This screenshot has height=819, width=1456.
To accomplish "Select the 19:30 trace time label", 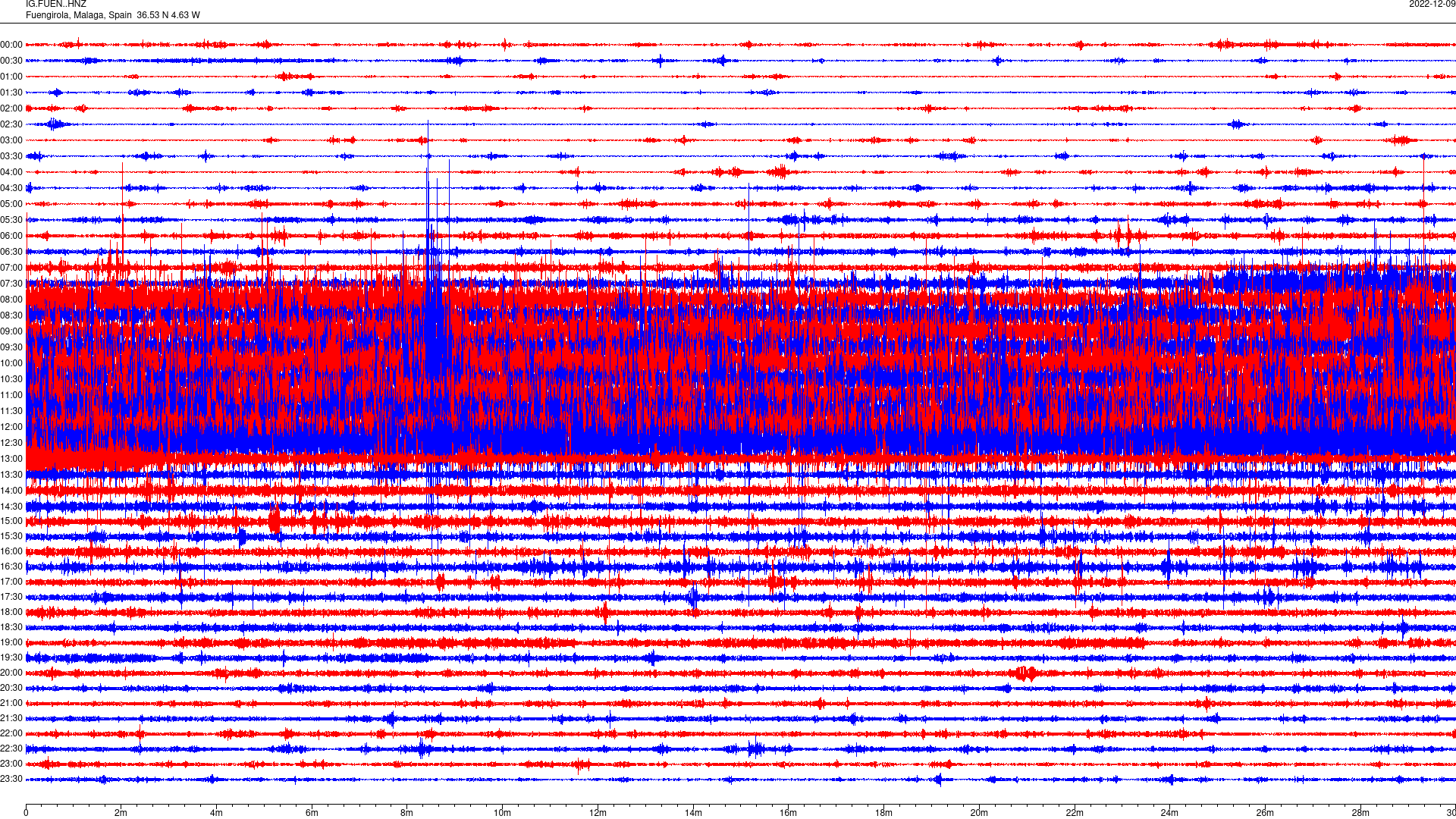I will click(x=11, y=657).
